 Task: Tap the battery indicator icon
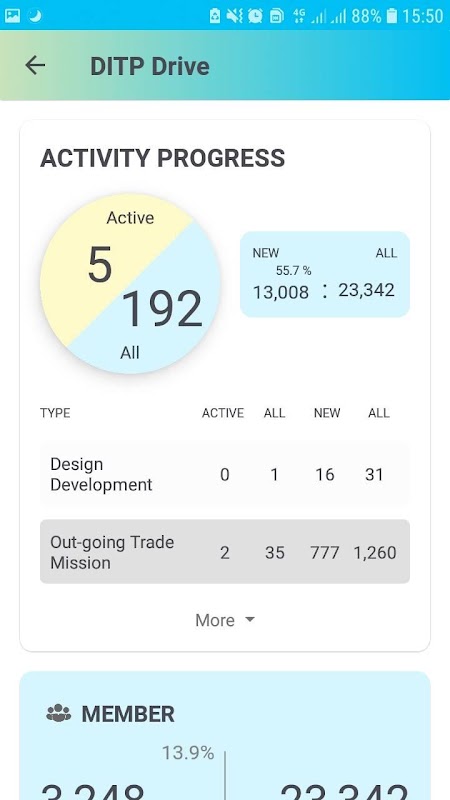point(391,16)
